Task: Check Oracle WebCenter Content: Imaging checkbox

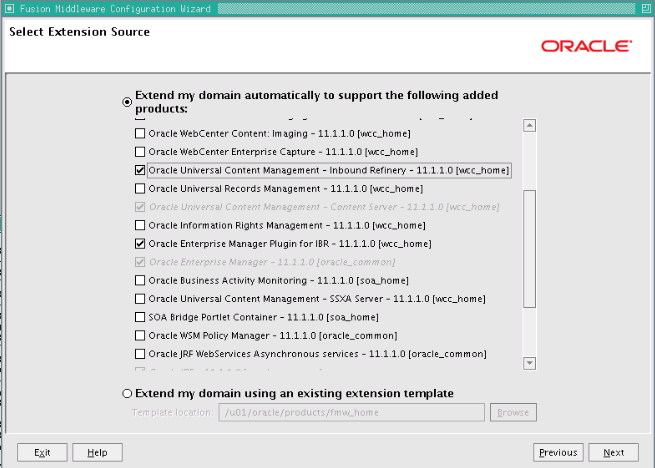Action: pos(140,133)
